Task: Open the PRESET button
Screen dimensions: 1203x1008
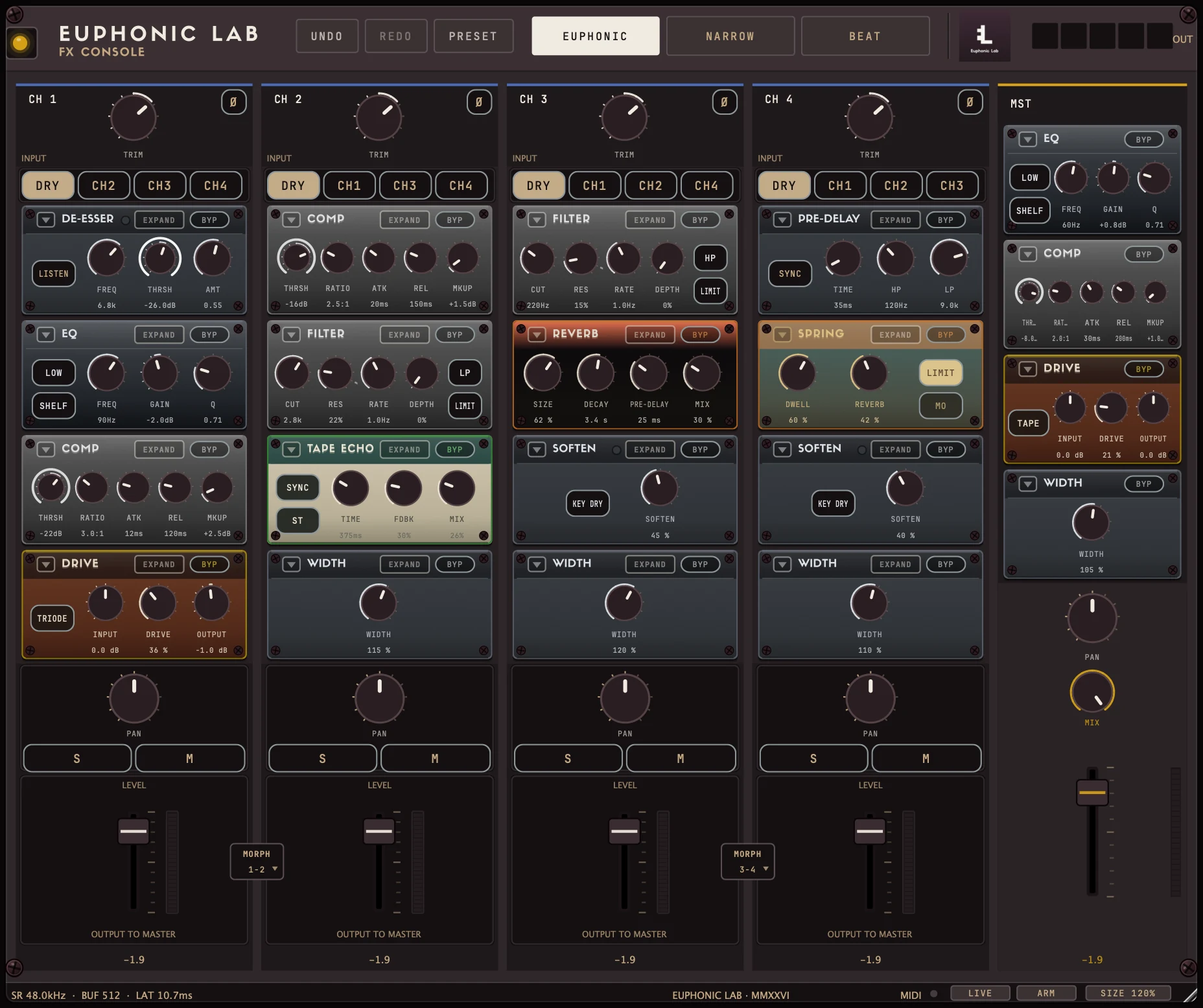Action: [x=473, y=36]
